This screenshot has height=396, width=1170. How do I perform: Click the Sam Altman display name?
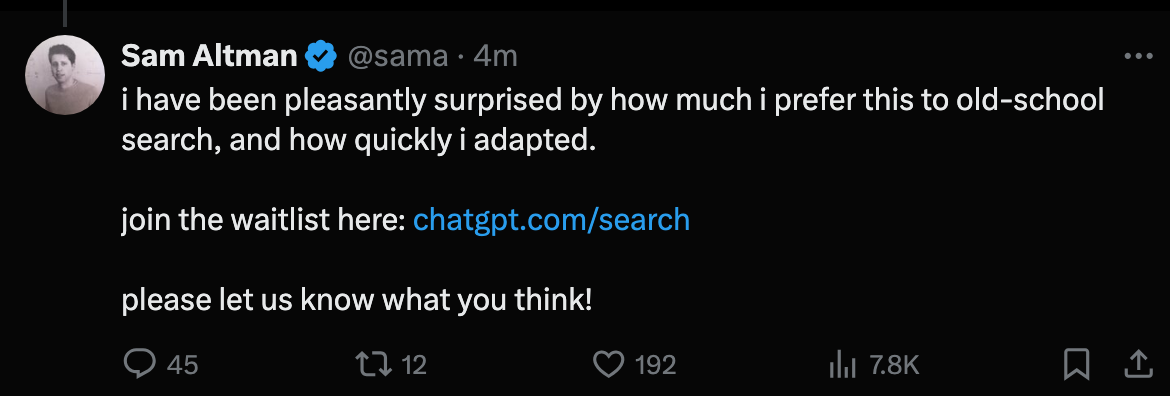pos(210,56)
